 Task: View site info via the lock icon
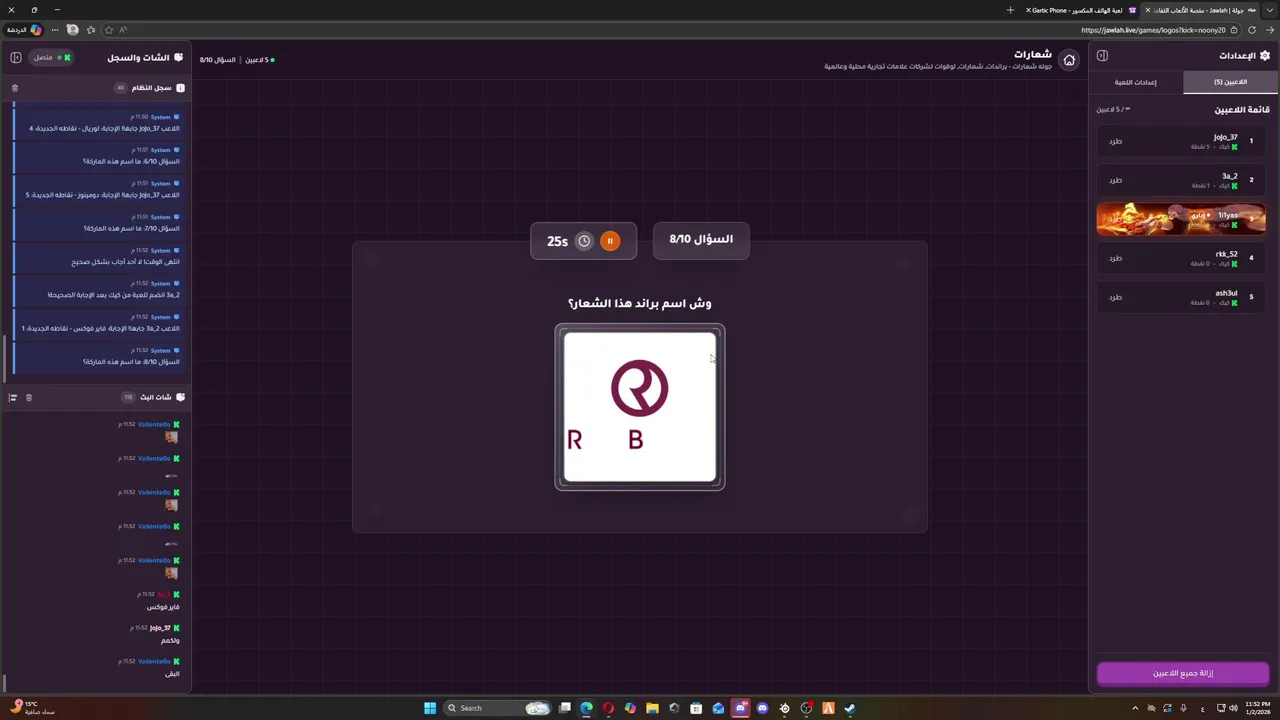click(x=1234, y=30)
